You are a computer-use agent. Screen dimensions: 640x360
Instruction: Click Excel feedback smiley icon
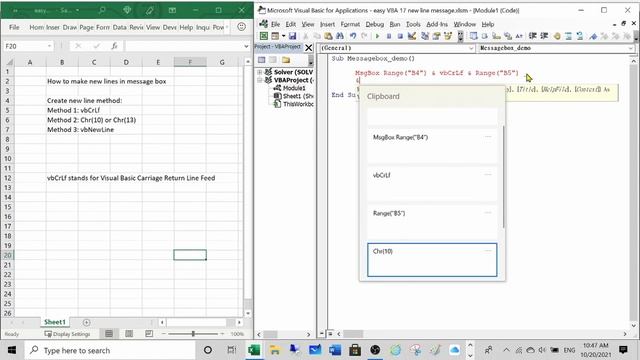242,27
